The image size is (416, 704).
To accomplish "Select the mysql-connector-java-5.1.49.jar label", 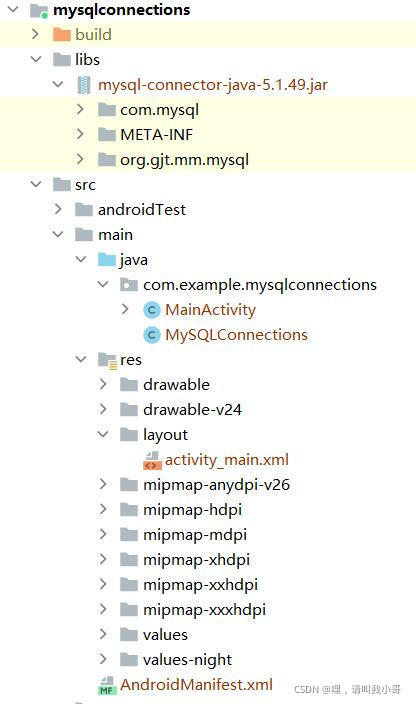I will point(213,85).
